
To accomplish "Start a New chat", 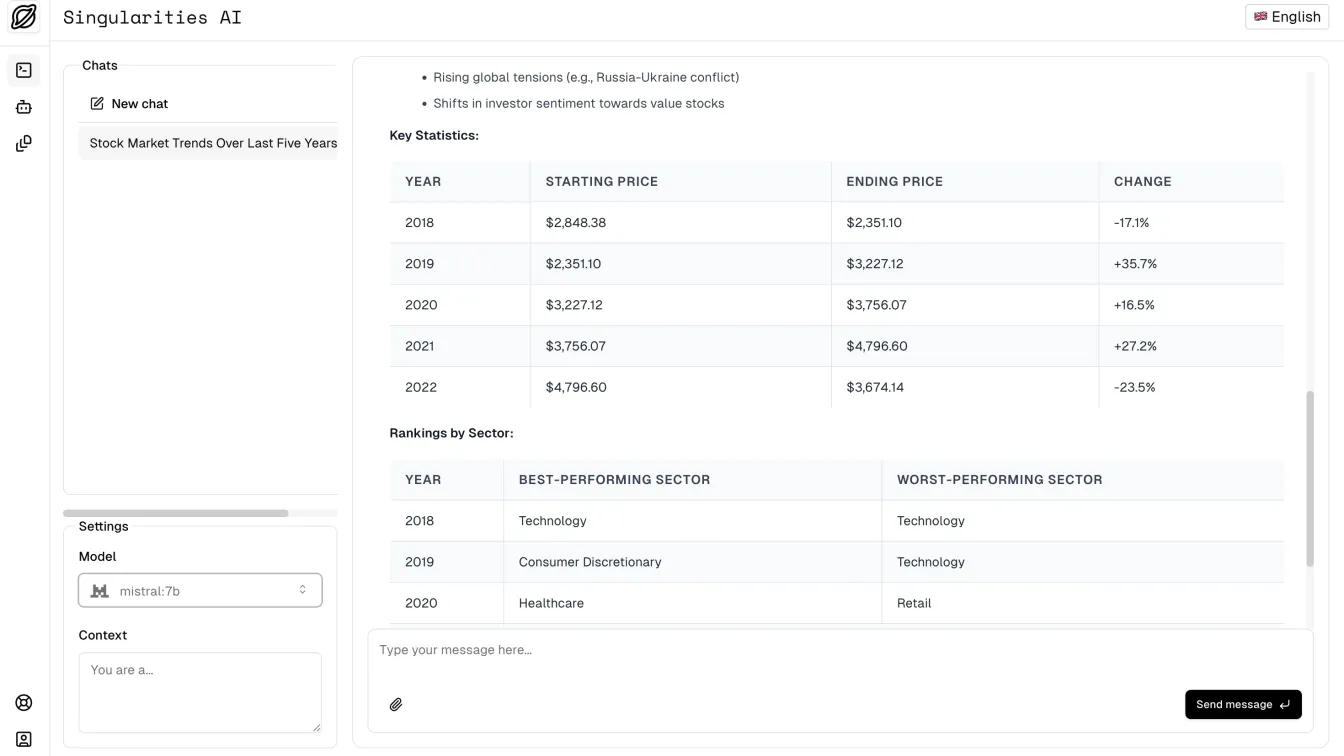I will click(140, 104).
